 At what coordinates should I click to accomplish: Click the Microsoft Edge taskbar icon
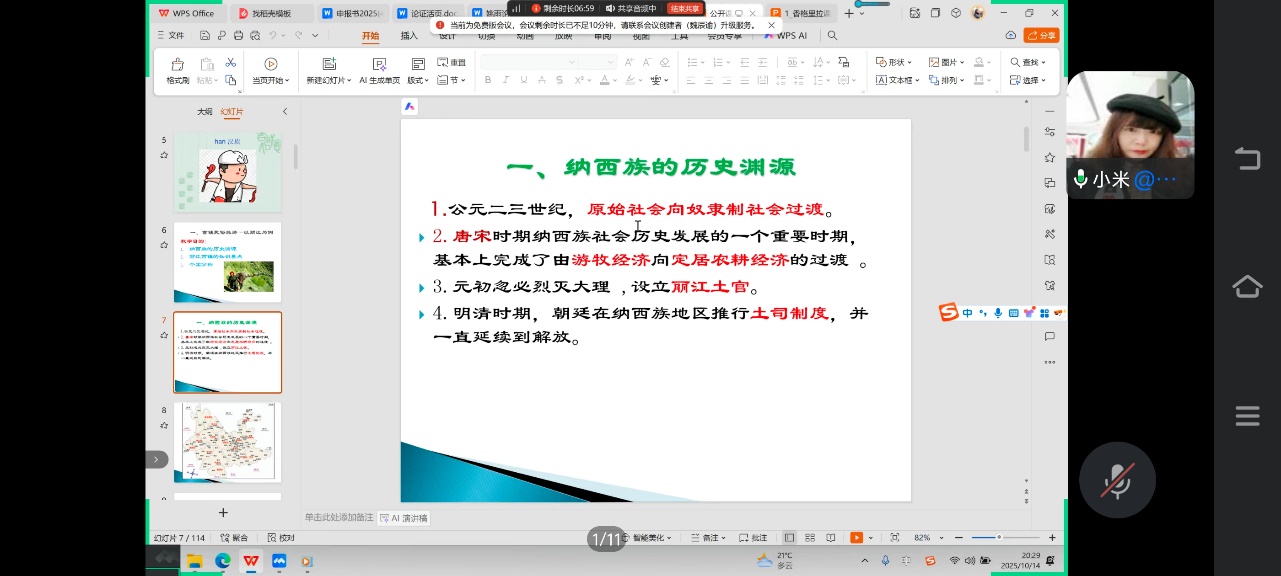222,561
